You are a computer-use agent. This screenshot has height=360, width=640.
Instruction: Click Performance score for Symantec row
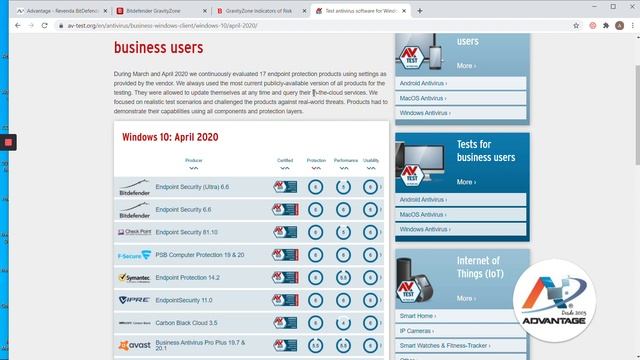pyautogui.click(x=343, y=278)
